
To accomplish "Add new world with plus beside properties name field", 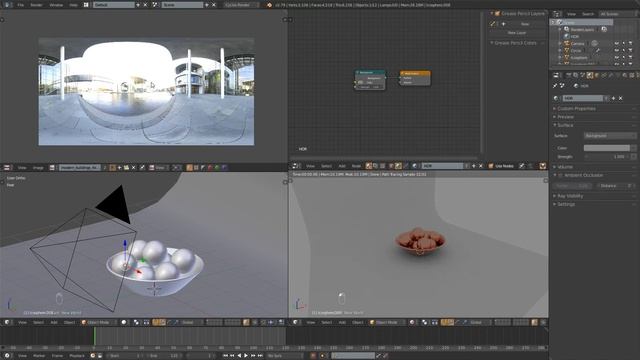I will point(613,98).
